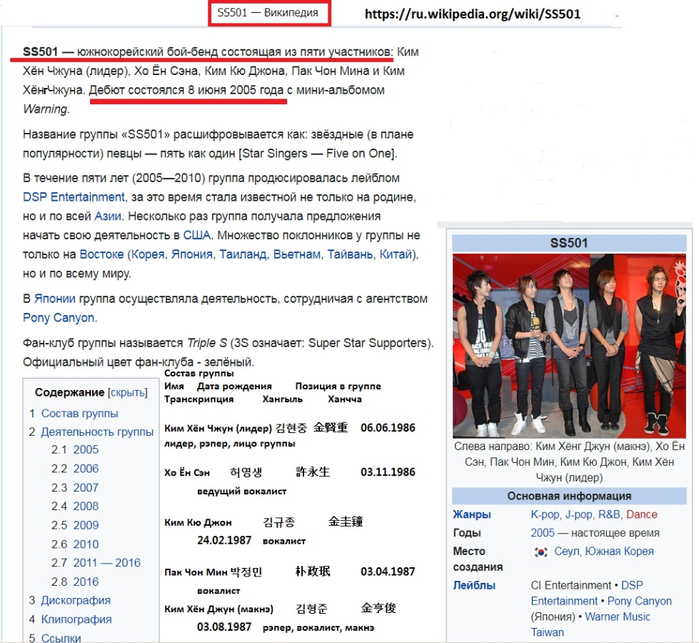This screenshot has width=699, height=643.
Task: Select the date 06.06.1986
Action: click(x=388, y=428)
